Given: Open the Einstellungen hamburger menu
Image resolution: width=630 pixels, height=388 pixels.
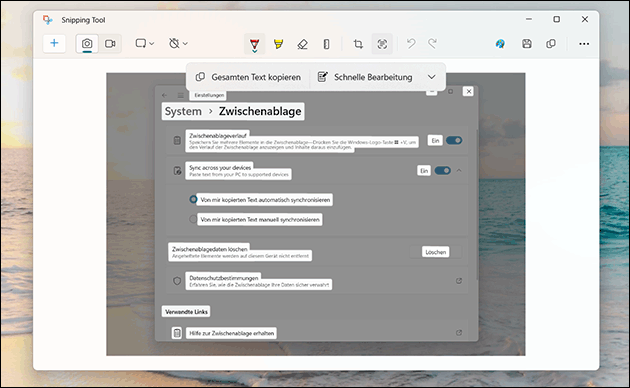Looking at the screenshot, I should coord(180,95).
